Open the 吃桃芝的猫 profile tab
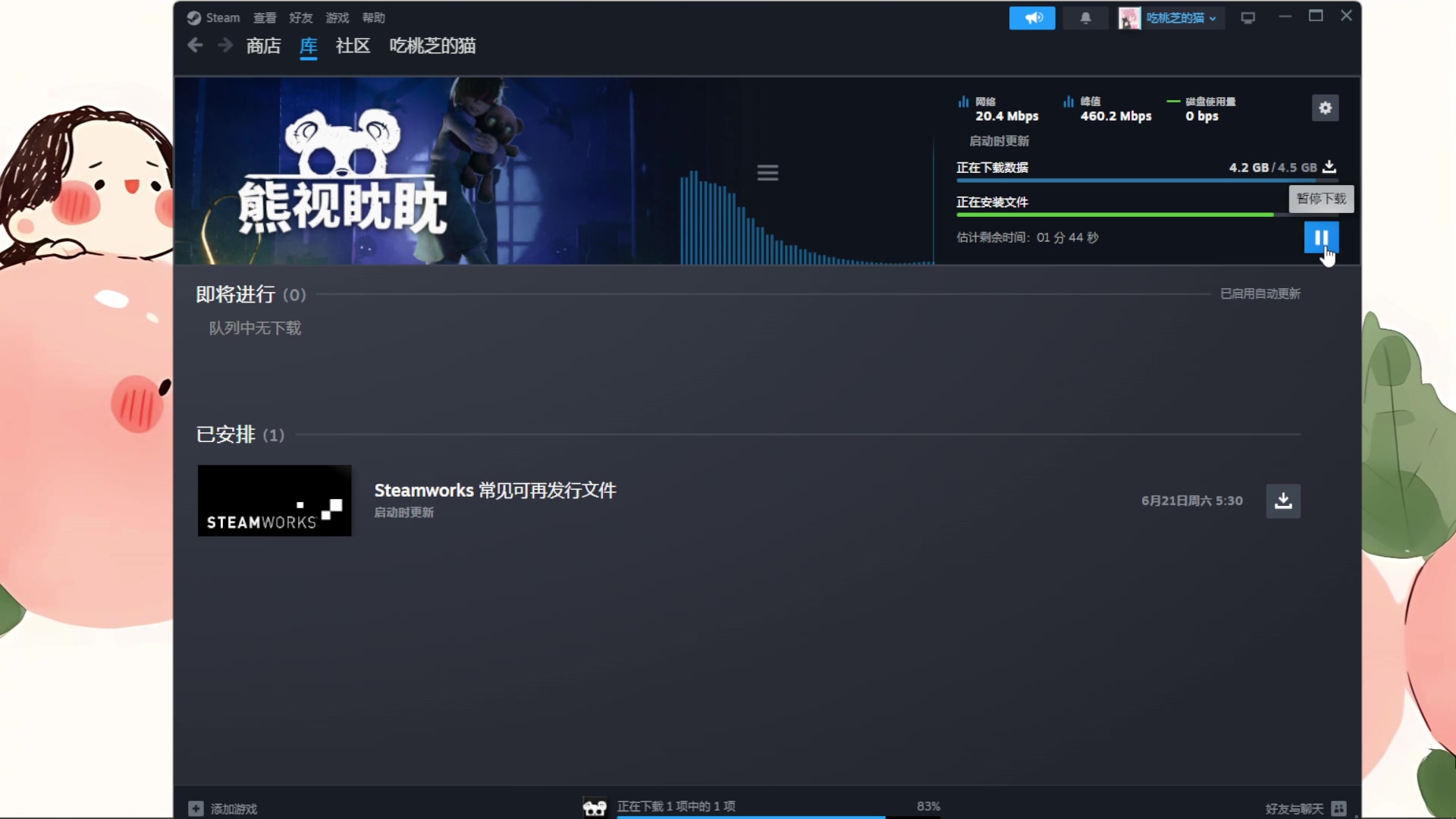Image resolution: width=1456 pixels, height=819 pixels. (432, 45)
